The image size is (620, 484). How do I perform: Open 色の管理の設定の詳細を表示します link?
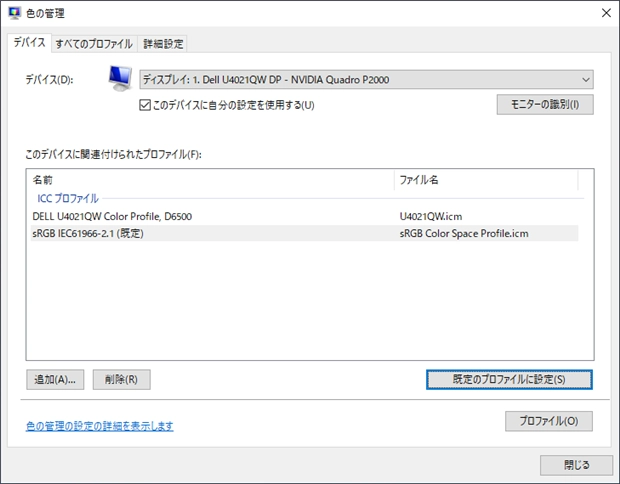click(100, 426)
